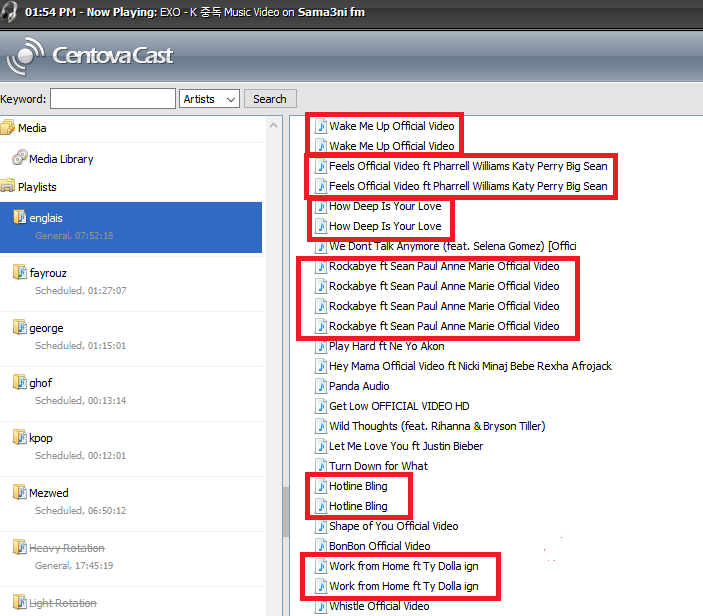Screen dimensions: 703x616
Task: Select track 'Hey Mama Official Video ft Nicki Minaj'
Action: (x=470, y=366)
